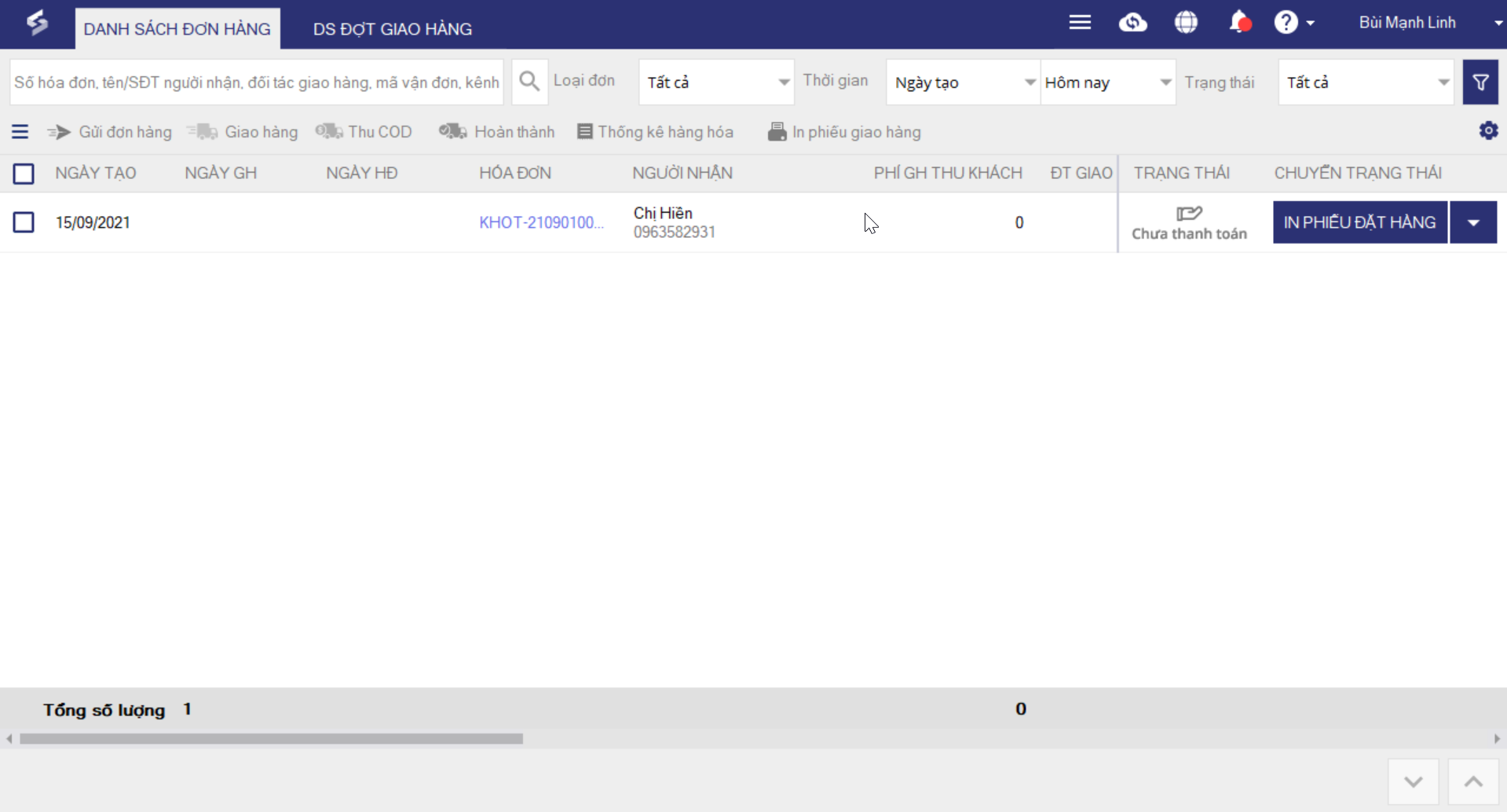
Task: Sort by Ngày tạo column header
Action: 96,173
